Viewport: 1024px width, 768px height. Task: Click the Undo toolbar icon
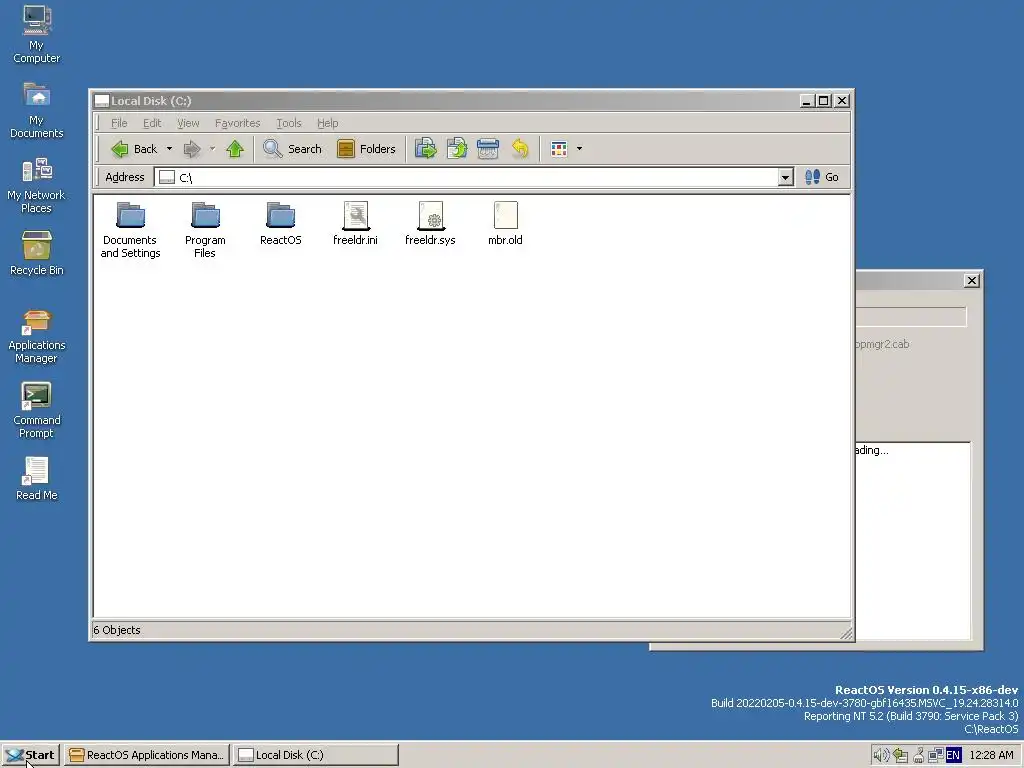520,149
